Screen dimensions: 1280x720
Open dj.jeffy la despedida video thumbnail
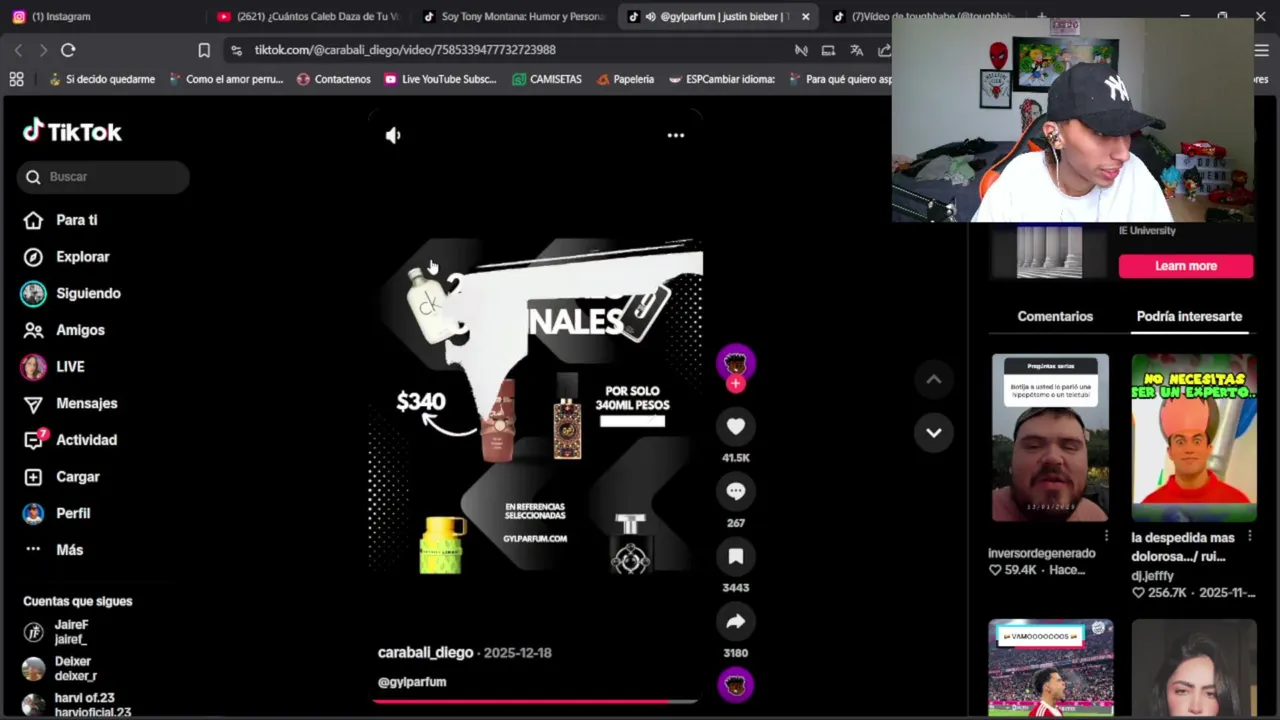[x=1194, y=437]
